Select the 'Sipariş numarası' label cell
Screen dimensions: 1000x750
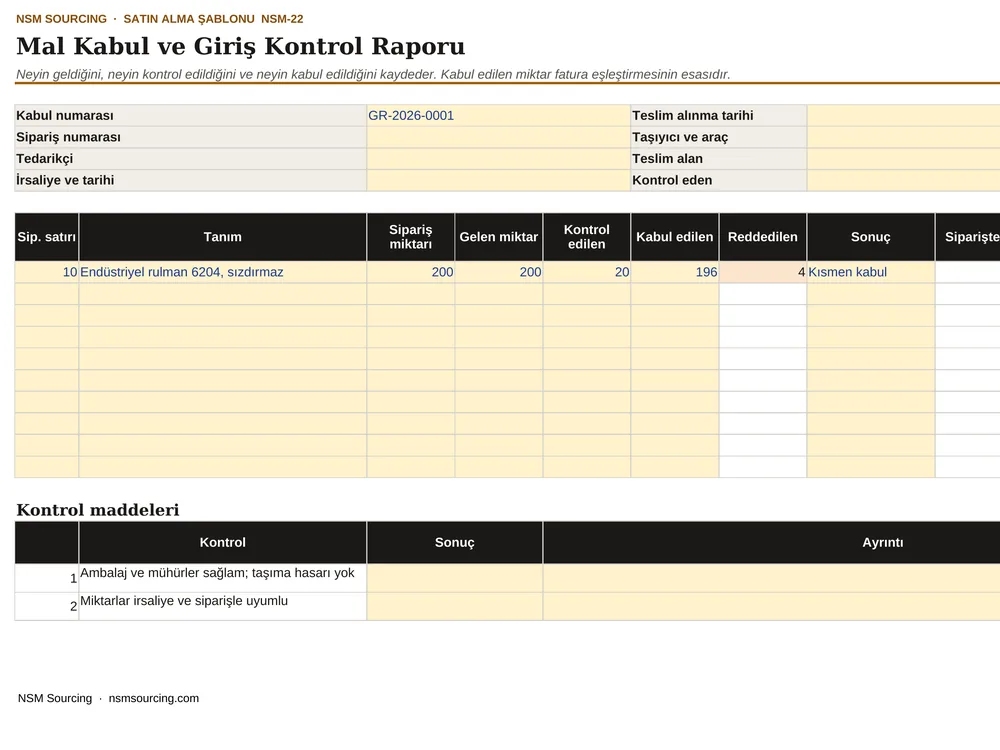tap(191, 137)
